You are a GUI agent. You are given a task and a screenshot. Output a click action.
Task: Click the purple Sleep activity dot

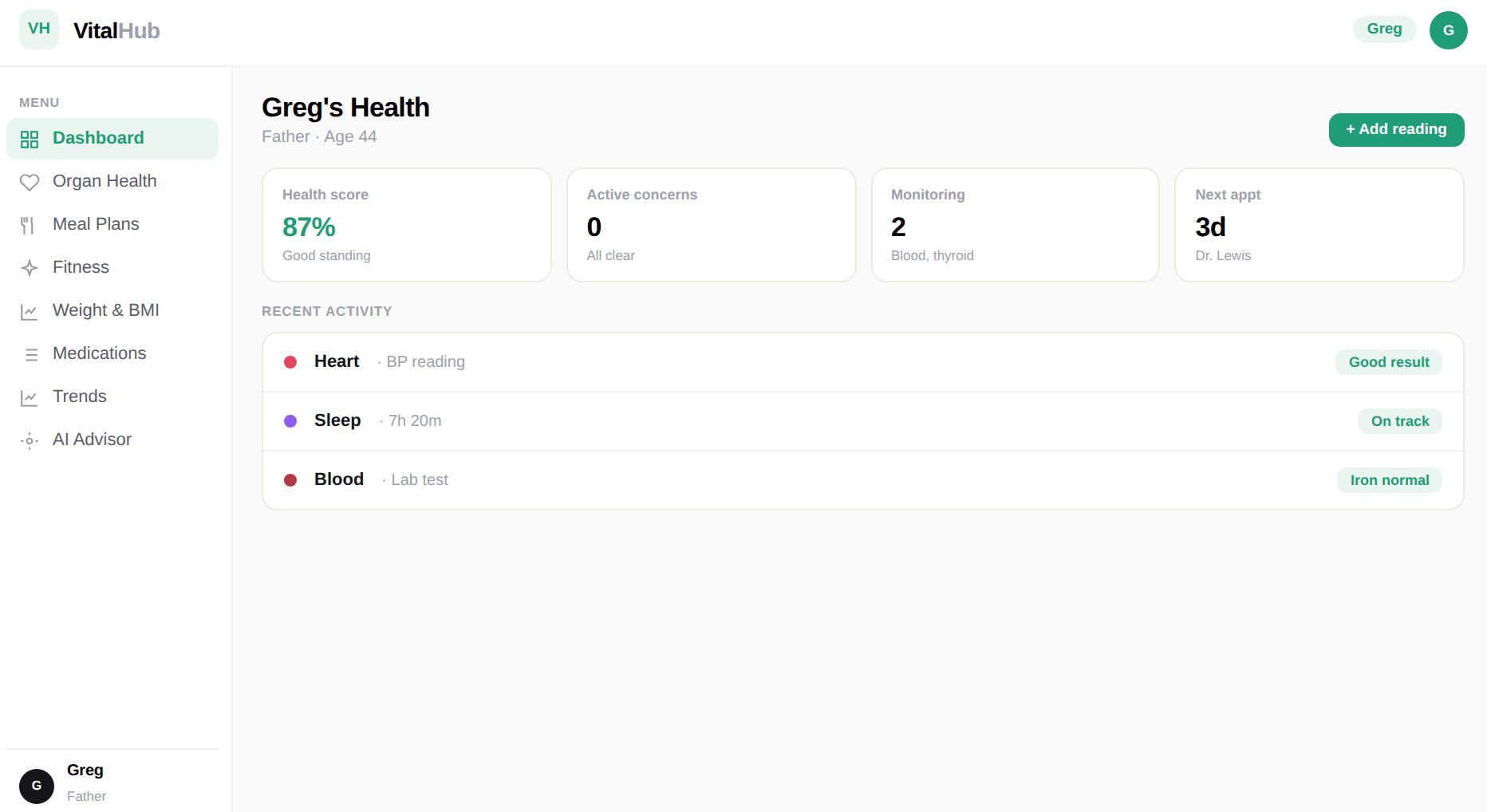[x=290, y=421]
